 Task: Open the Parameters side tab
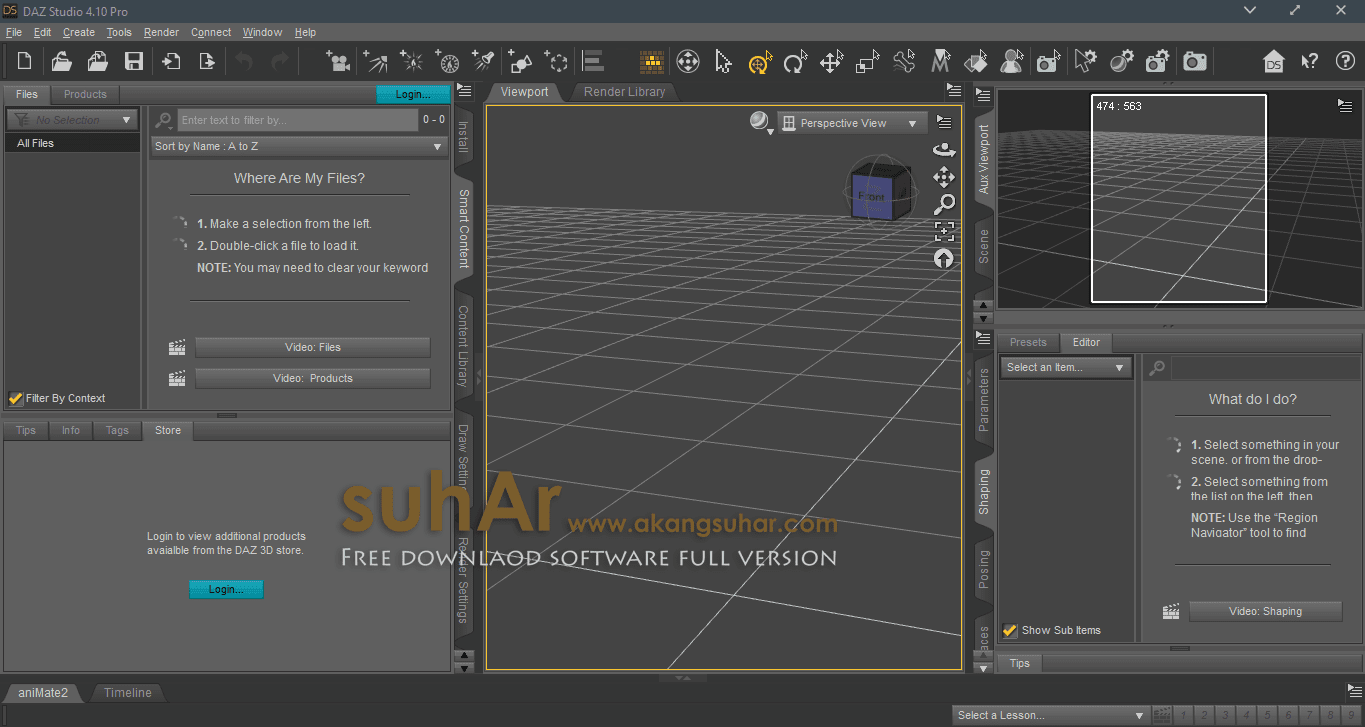(x=984, y=399)
